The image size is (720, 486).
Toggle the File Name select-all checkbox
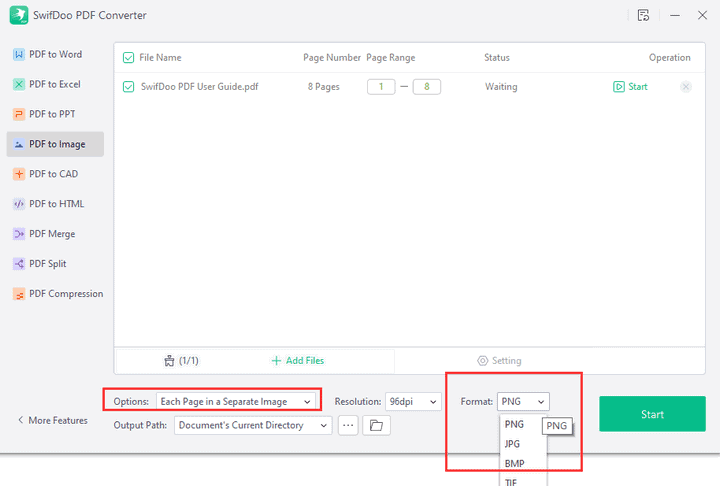pos(128,57)
